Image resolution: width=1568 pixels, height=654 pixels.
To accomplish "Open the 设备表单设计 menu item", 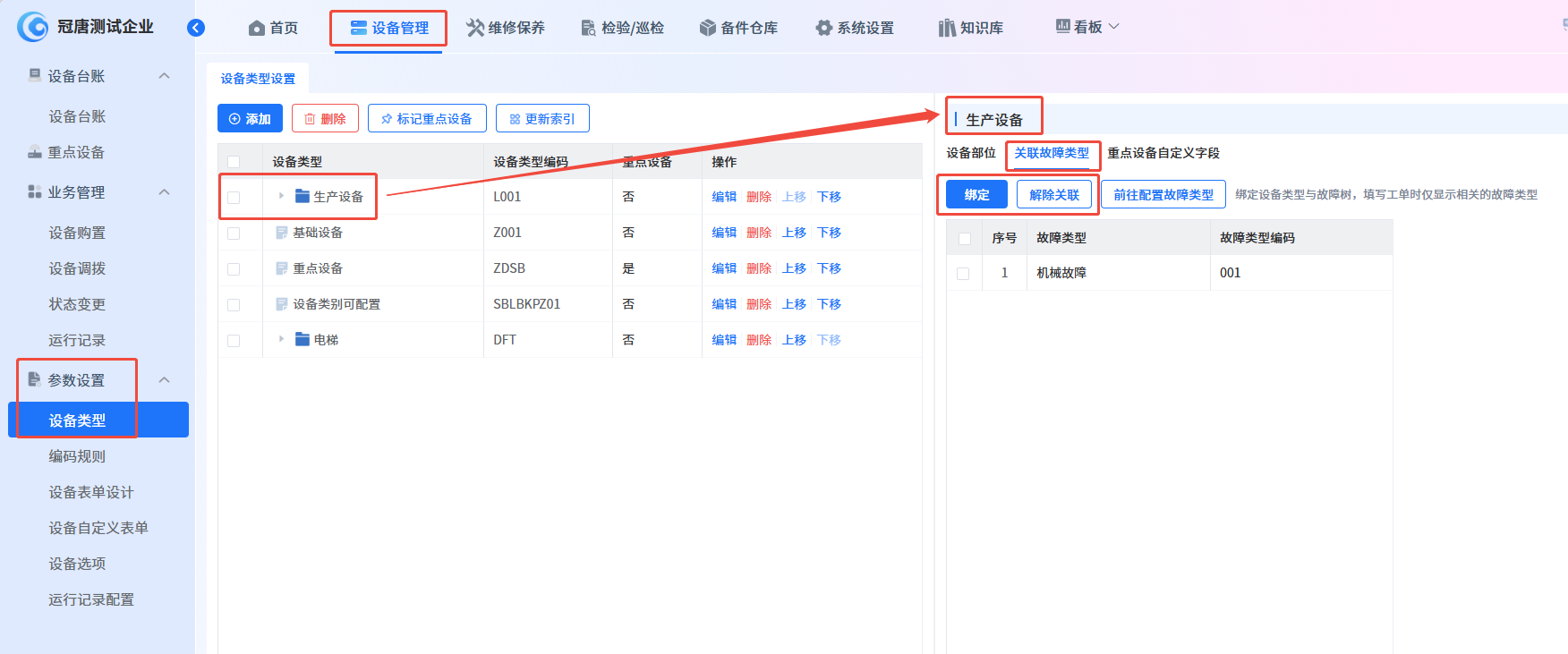I will click(x=91, y=492).
